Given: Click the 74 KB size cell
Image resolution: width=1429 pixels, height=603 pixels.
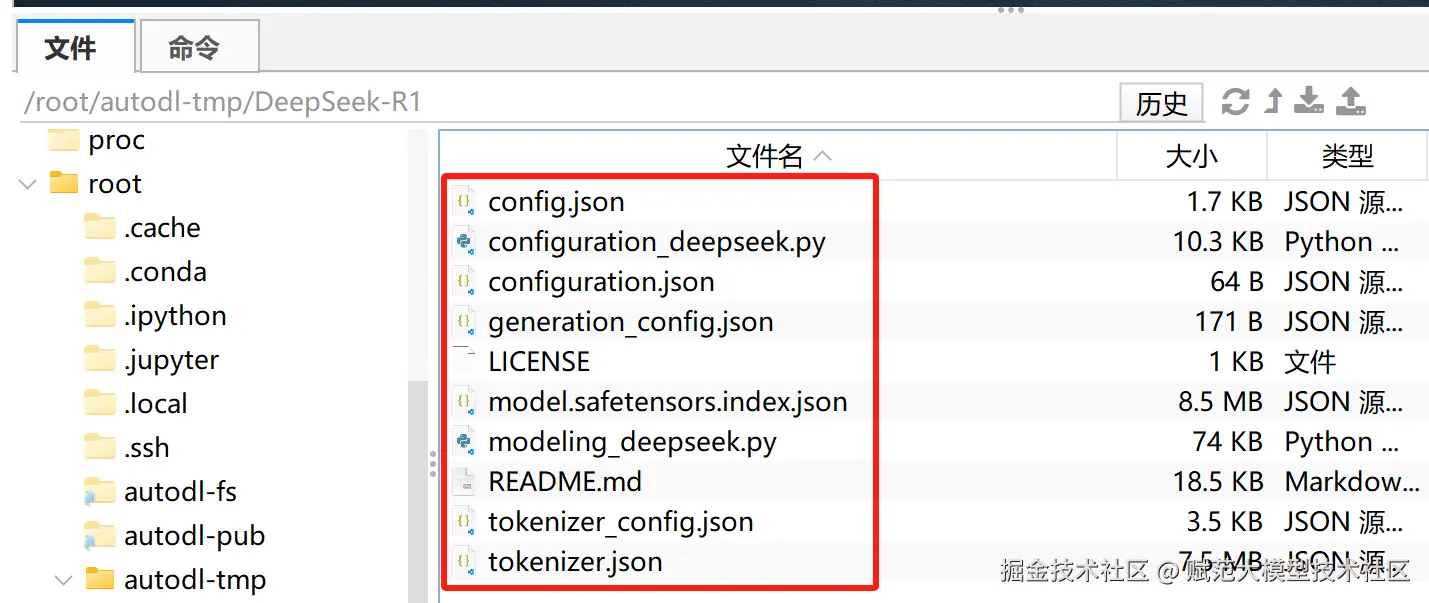Looking at the screenshot, I should click(1228, 442).
